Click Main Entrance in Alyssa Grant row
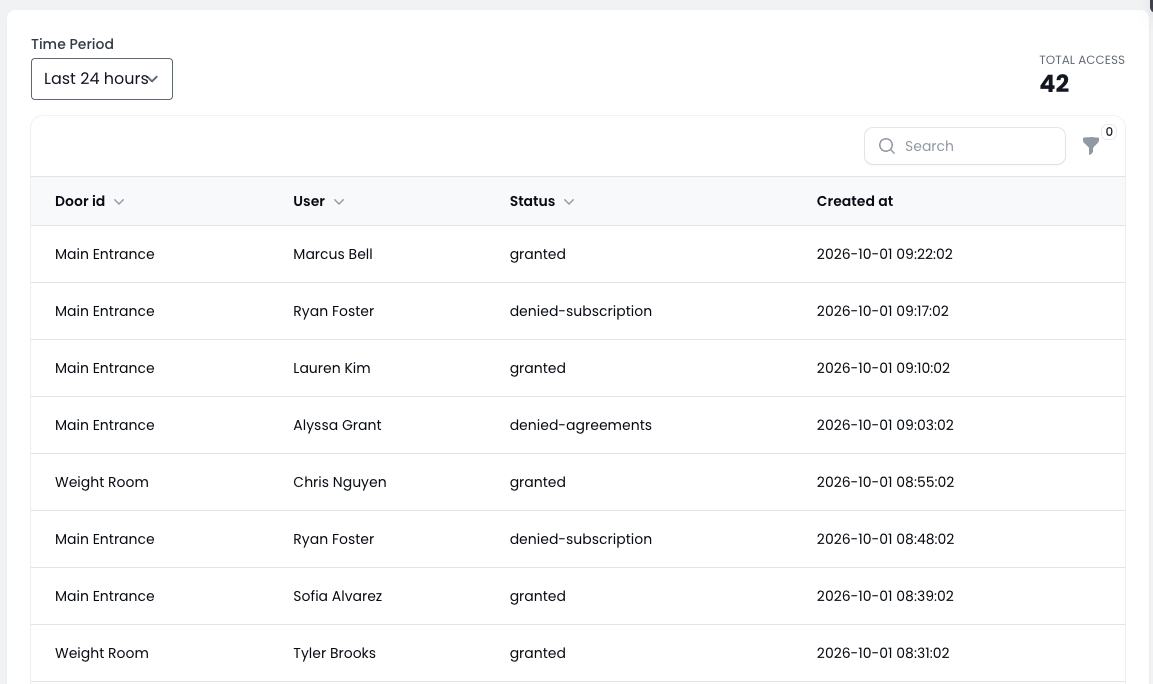The height and width of the screenshot is (684, 1153). tap(104, 425)
